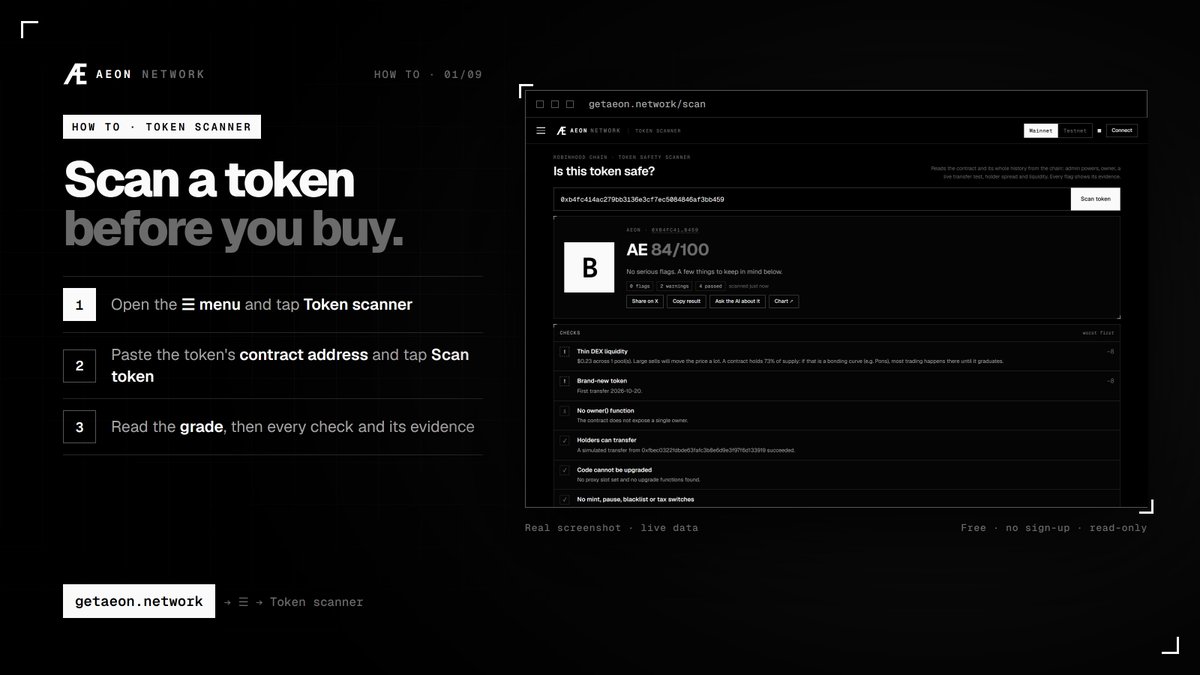Click the Copy result button
Viewport: 1200px width, 675px height.
point(686,301)
